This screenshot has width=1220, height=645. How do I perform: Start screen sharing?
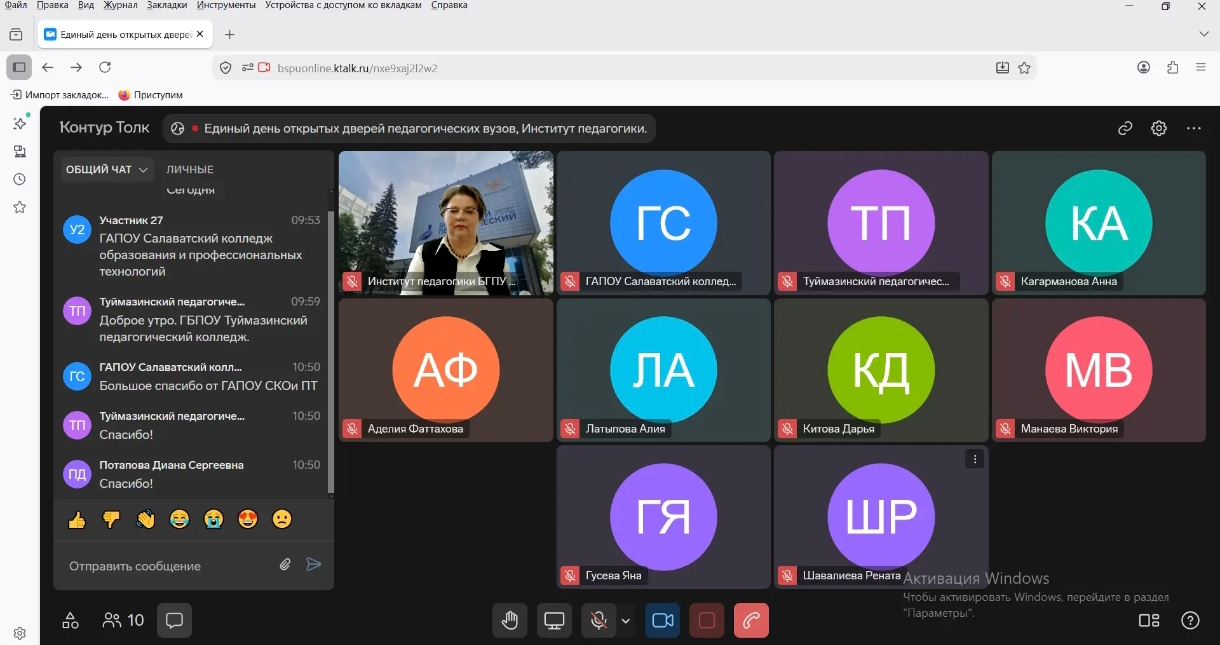[x=555, y=620]
